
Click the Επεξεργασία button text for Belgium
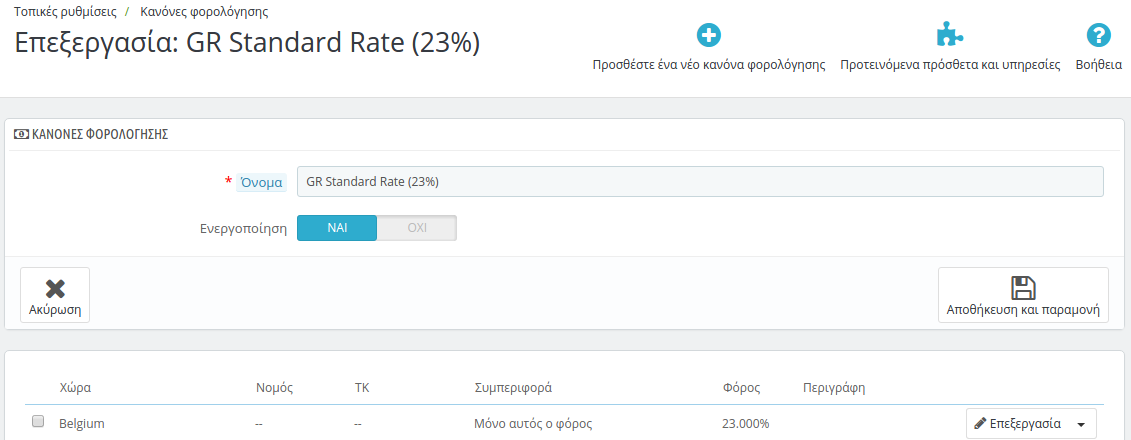point(1025,423)
